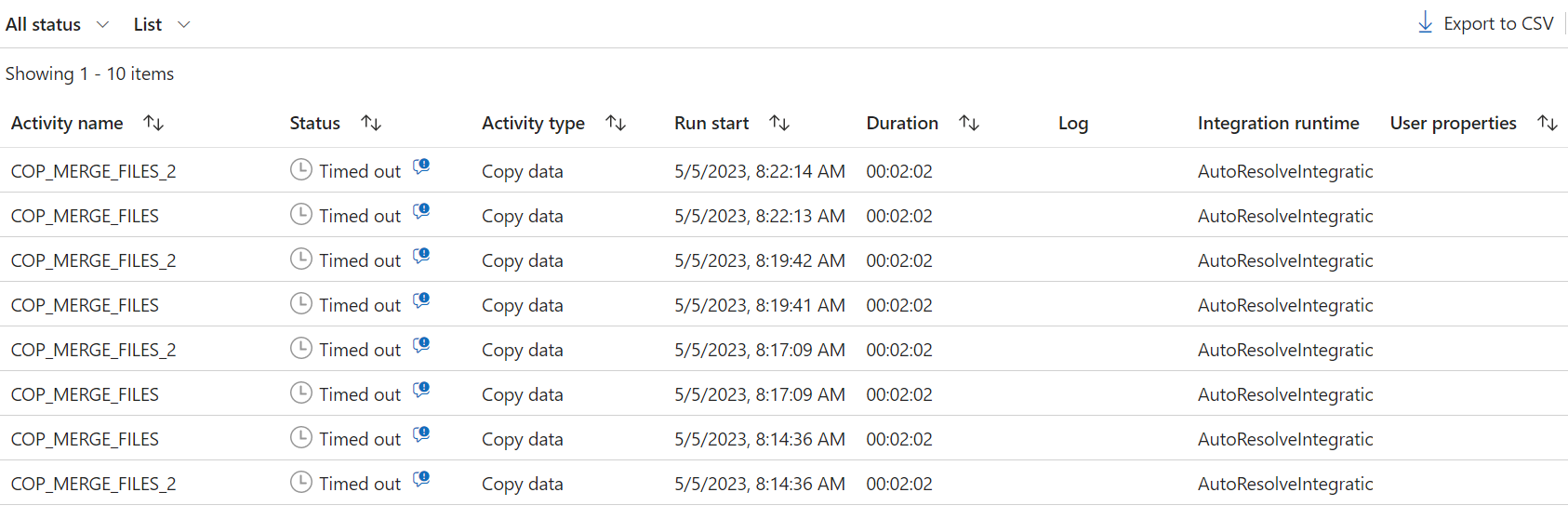Click the Integration runtime column header
The height and width of the screenshot is (519, 1568).
1278,123
